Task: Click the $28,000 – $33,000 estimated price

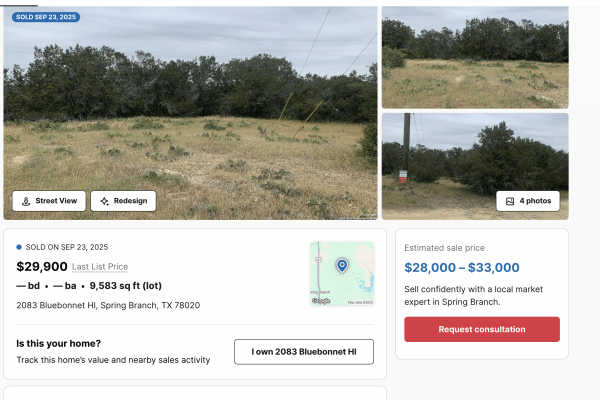Action: 462,267
